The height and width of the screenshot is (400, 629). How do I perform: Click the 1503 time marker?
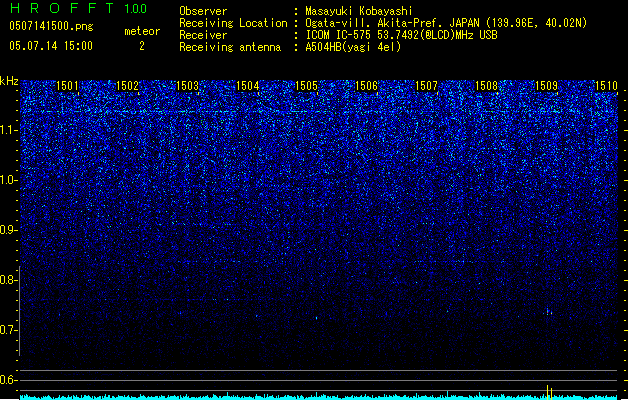pyautogui.click(x=187, y=86)
